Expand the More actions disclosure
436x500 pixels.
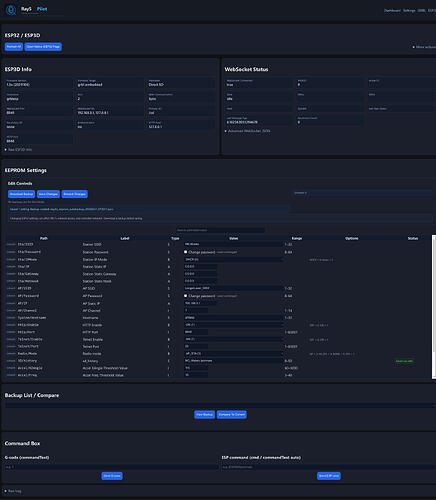click(424, 47)
